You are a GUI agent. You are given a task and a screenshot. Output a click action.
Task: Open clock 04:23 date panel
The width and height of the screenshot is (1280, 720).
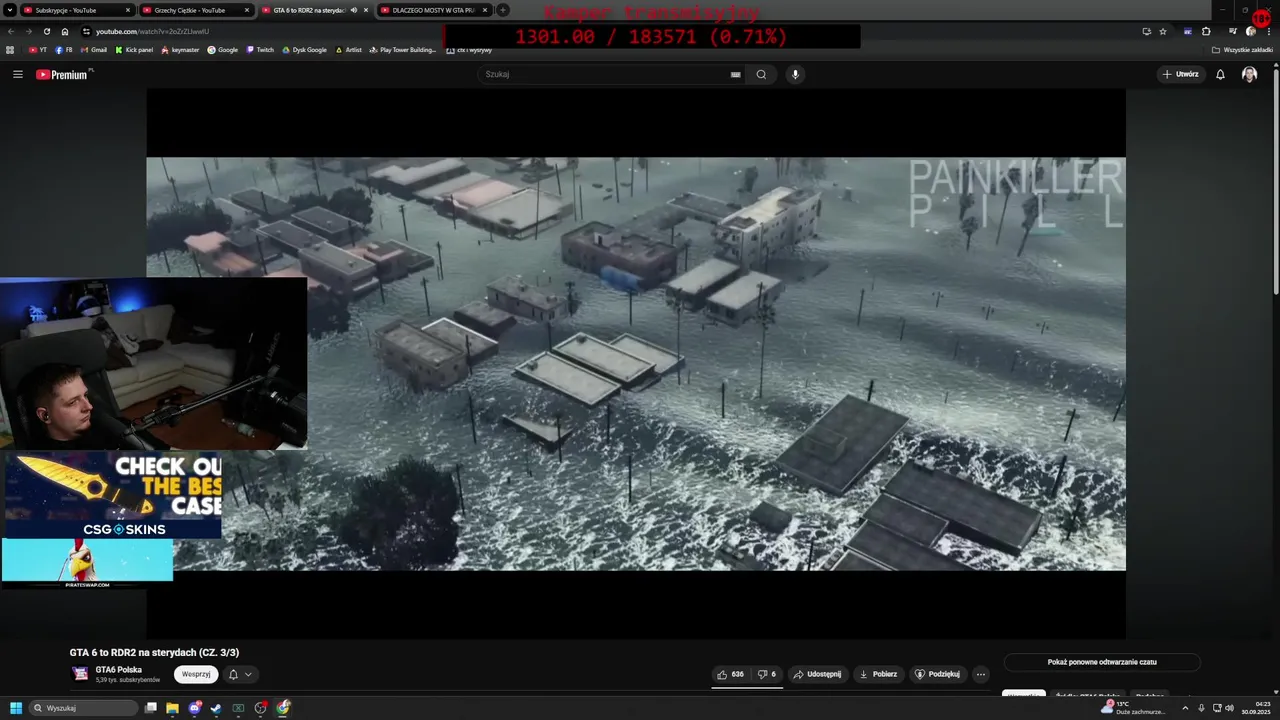[x=1255, y=708]
